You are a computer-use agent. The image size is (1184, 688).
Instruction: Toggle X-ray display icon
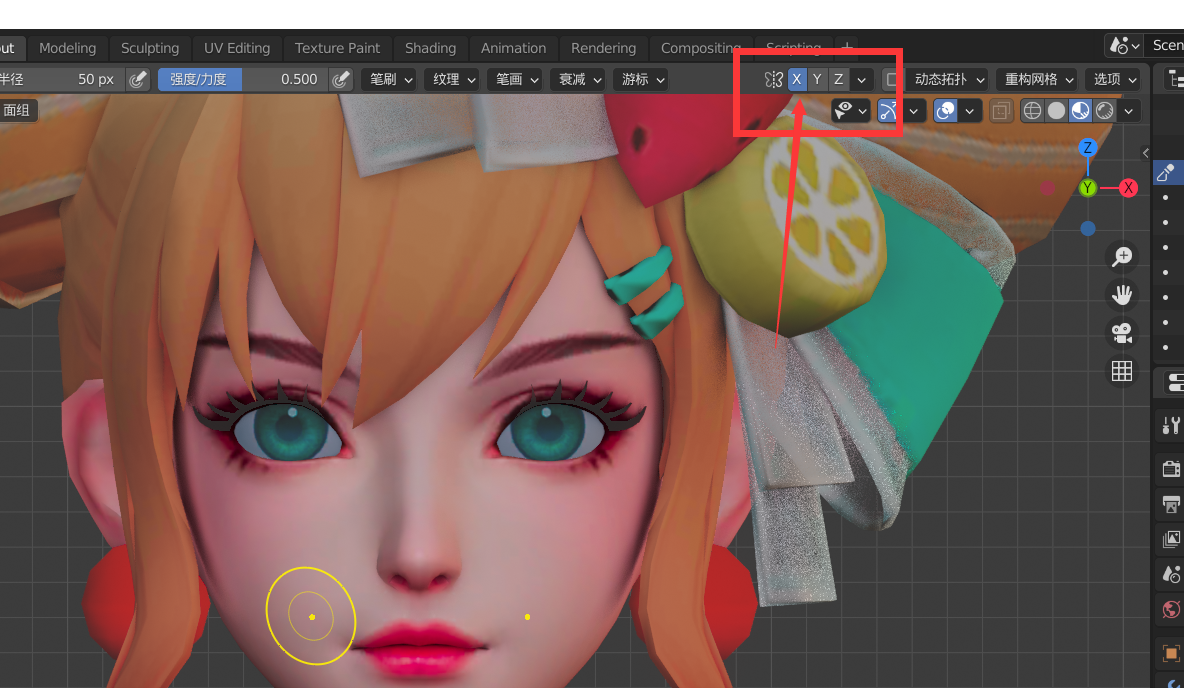coord(1001,111)
